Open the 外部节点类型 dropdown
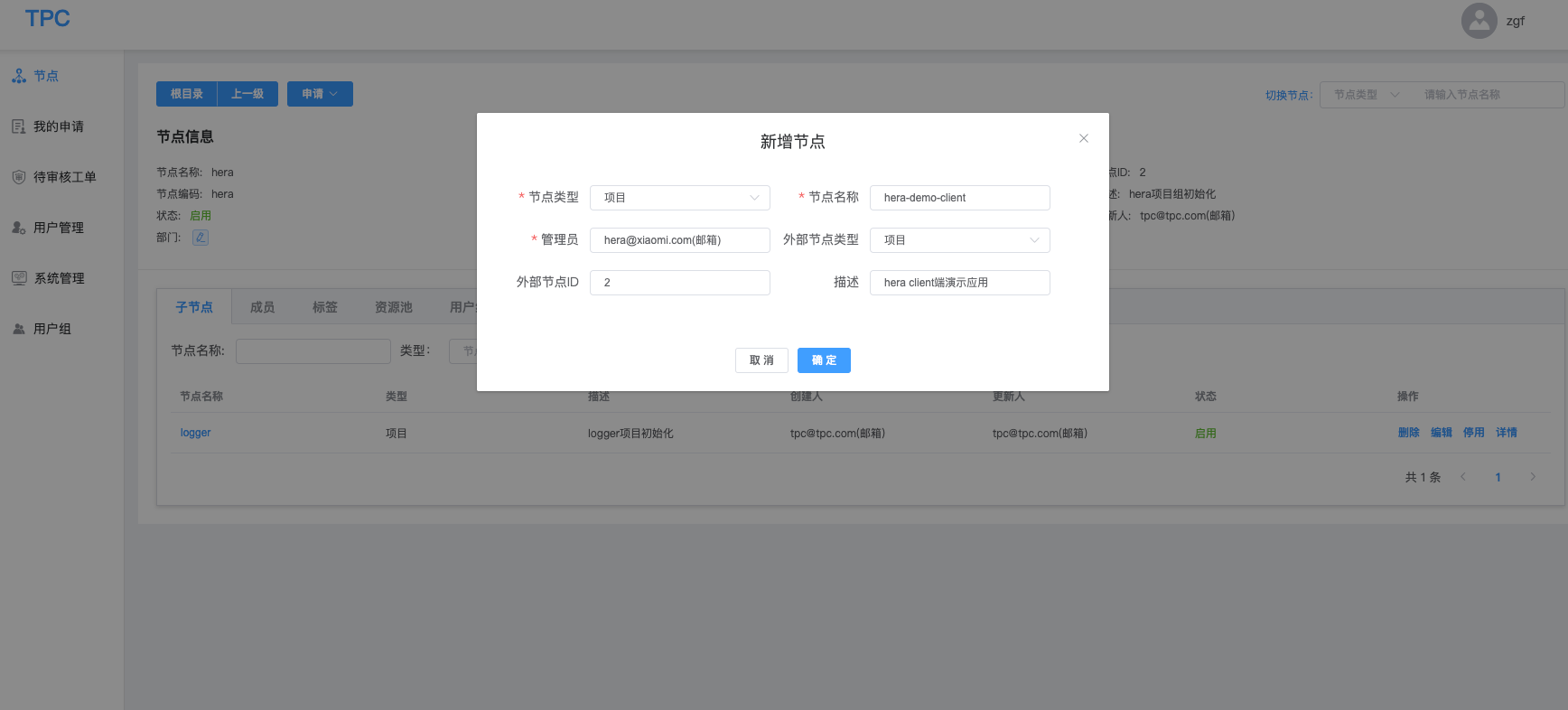The width and height of the screenshot is (1568, 710). click(x=960, y=240)
